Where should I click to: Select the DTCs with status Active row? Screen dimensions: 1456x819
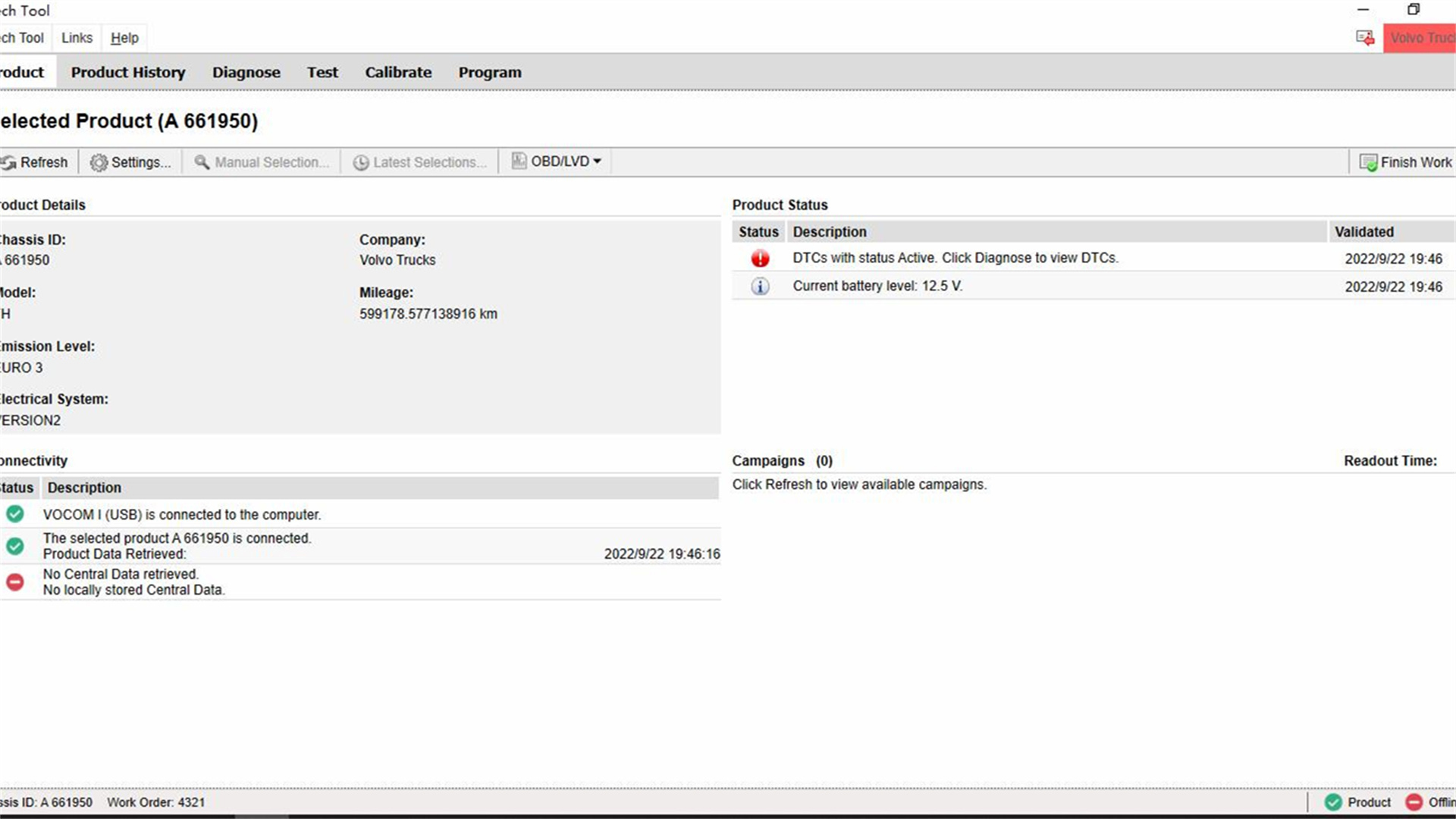[x=1093, y=259]
